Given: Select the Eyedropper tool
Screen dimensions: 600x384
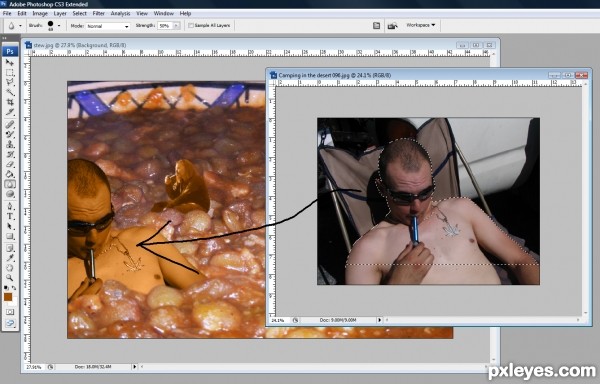Looking at the screenshot, I should click(x=10, y=258).
